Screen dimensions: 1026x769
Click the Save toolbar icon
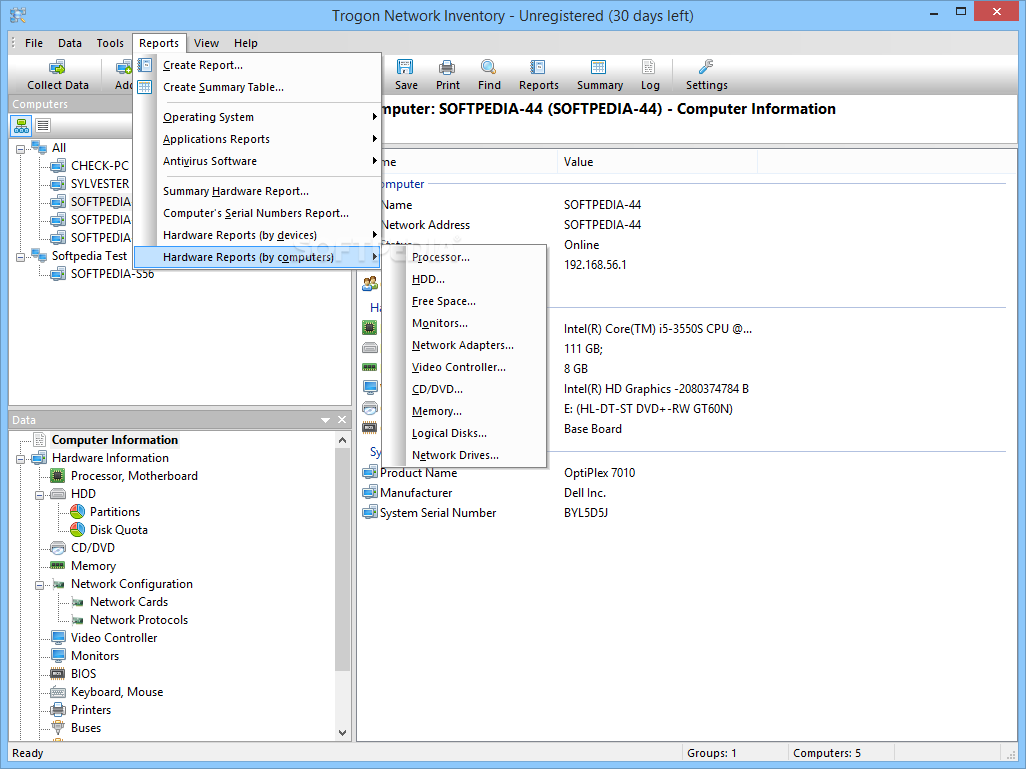[406, 67]
